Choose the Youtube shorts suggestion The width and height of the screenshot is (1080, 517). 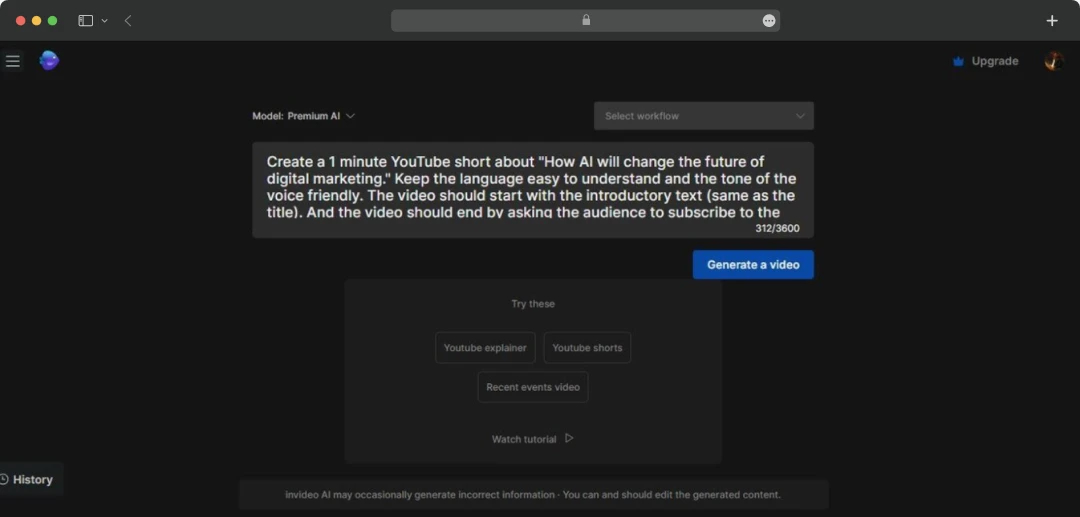click(587, 348)
